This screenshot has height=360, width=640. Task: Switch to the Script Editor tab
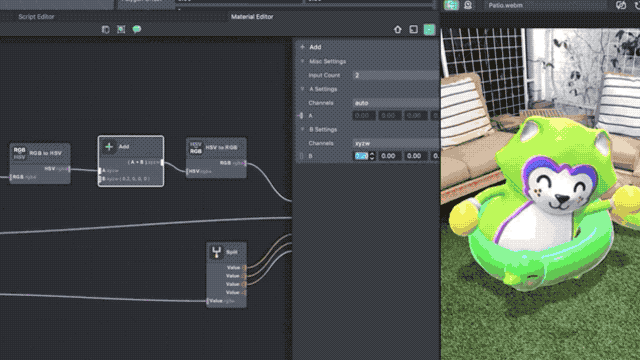(36, 17)
